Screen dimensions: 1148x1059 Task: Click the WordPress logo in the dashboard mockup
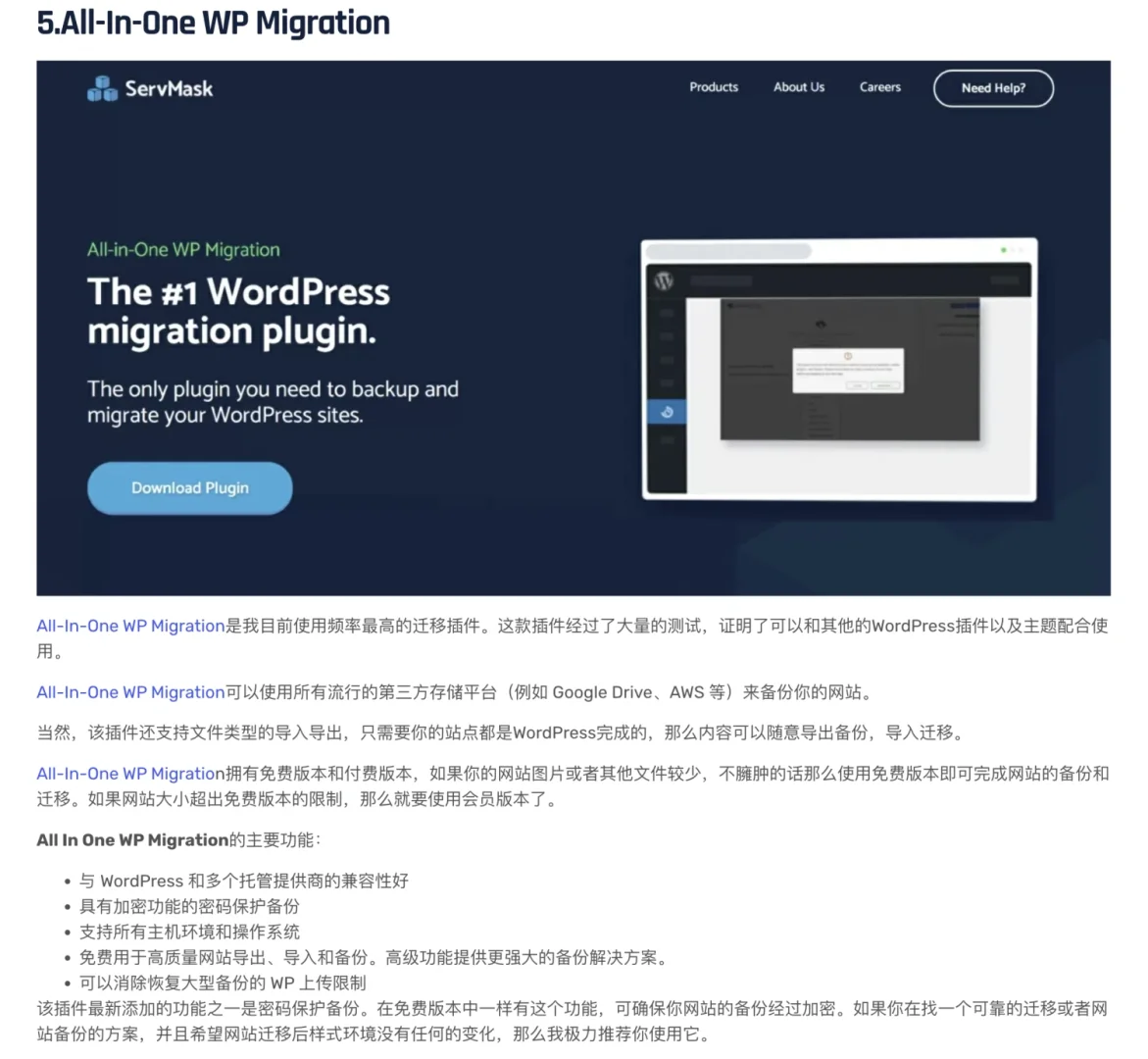click(664, 280)
